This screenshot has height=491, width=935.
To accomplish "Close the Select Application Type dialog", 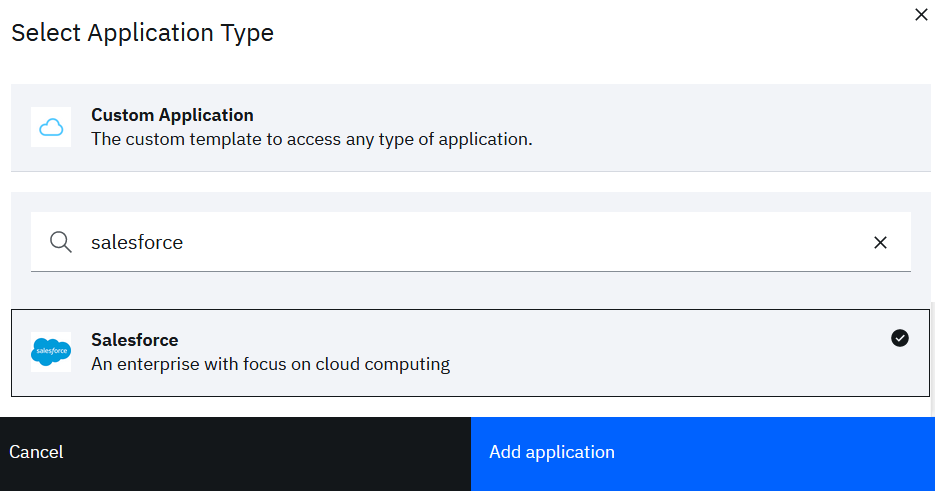I will point(921,15).
